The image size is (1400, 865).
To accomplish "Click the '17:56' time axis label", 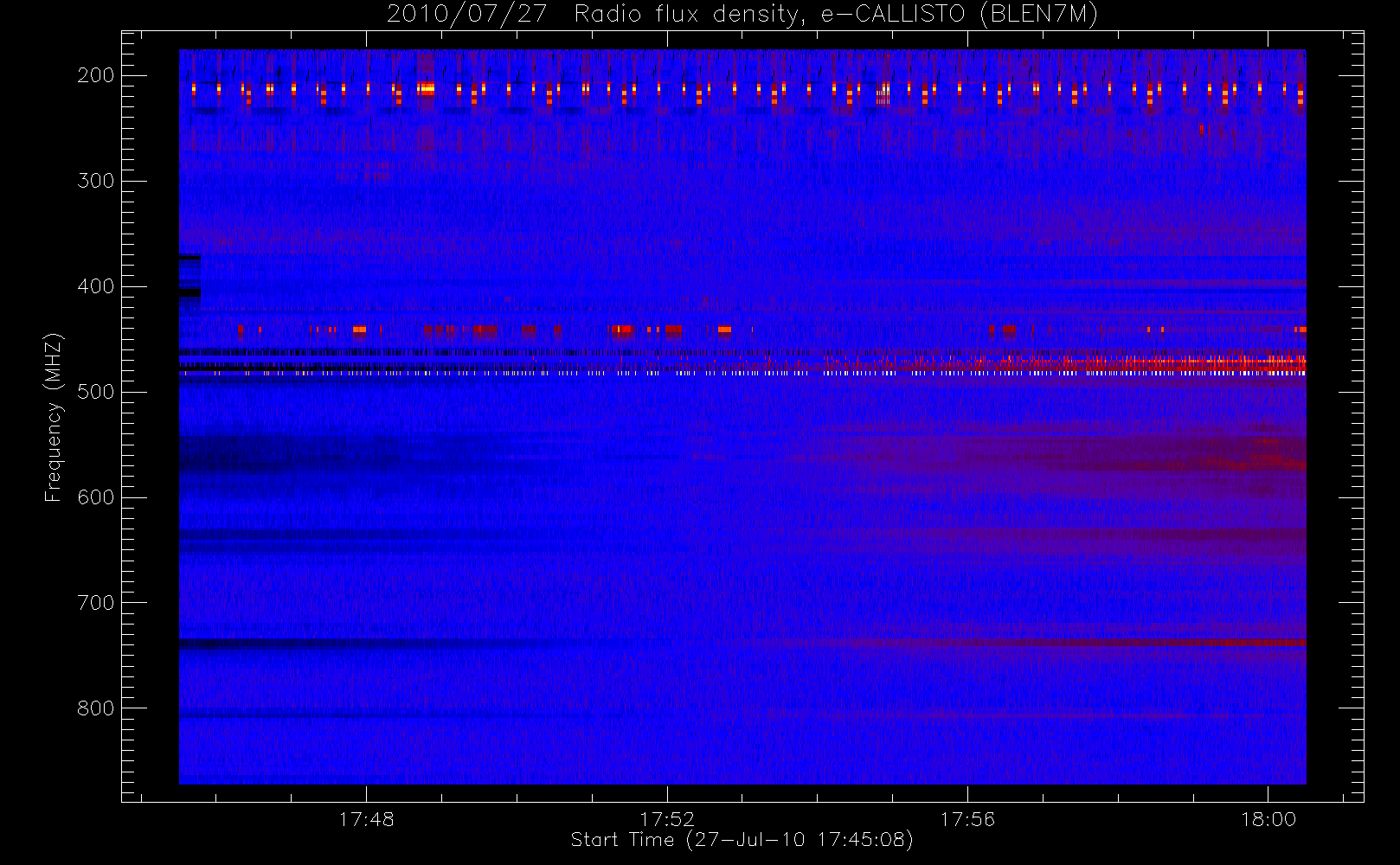I will (967, 819).
